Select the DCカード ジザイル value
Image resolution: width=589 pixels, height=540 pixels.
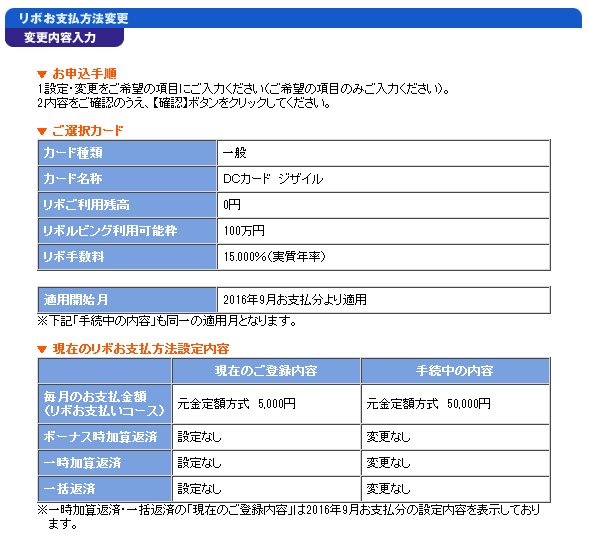[x=273, y=179]
